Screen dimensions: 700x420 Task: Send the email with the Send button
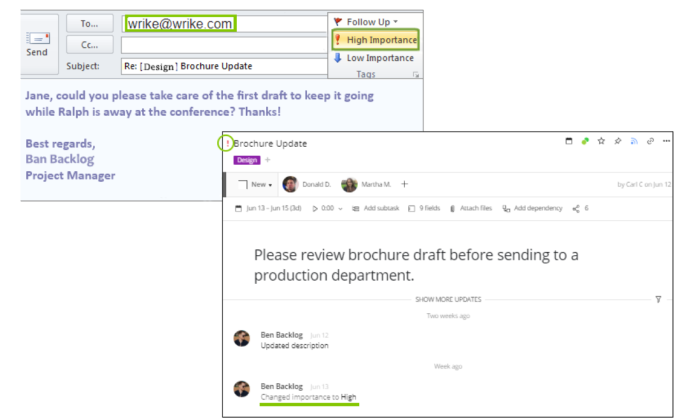coord(37,44)
